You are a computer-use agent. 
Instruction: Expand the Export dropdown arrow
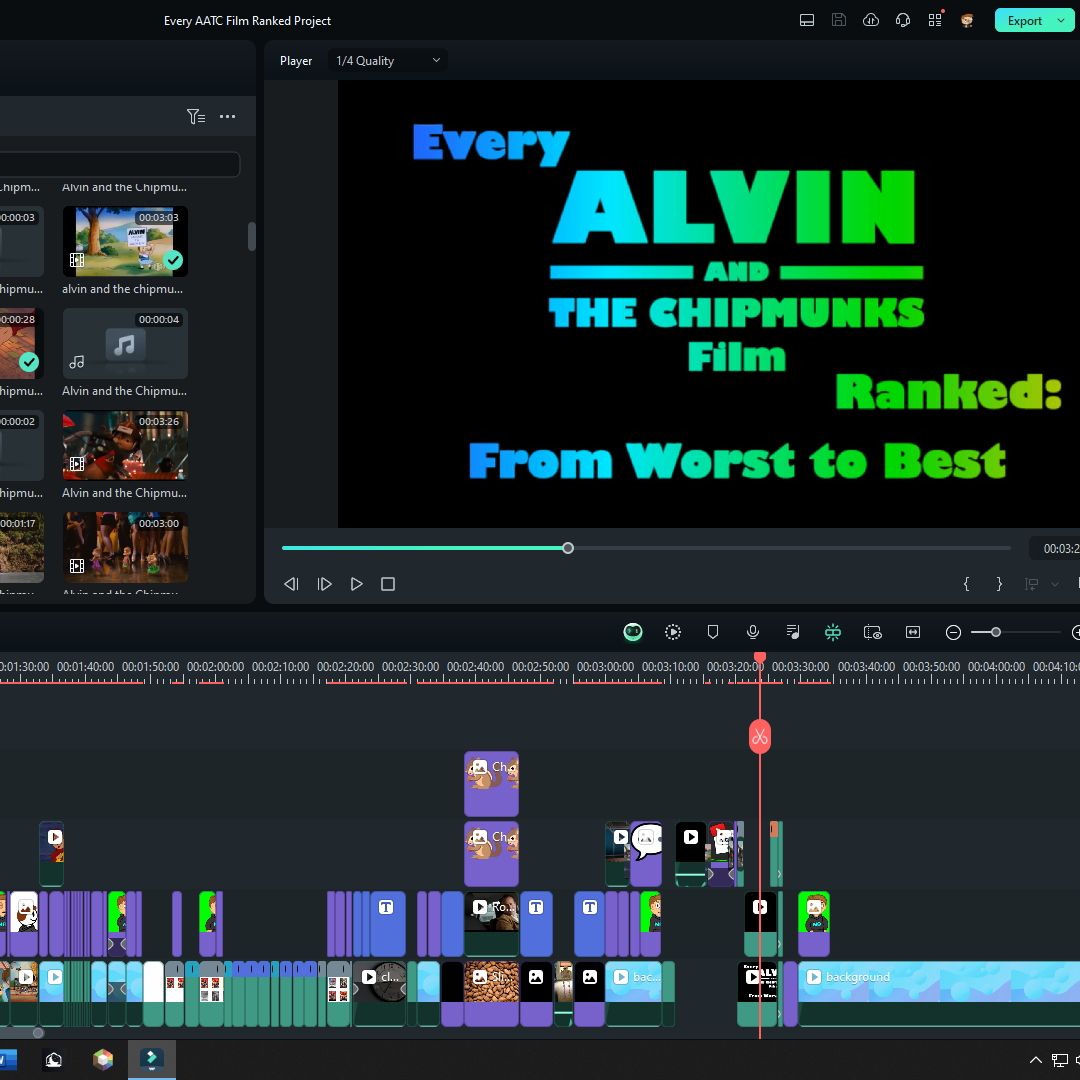1061,20
